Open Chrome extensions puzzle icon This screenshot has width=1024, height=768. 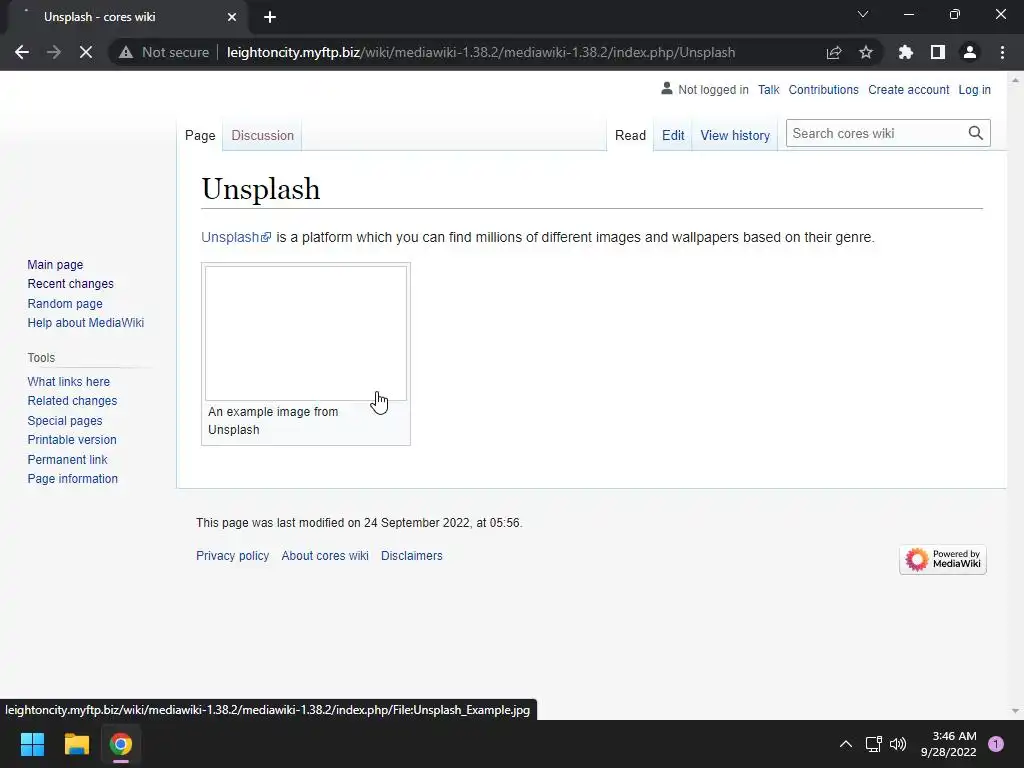pyautogui.click(x=906, y=52)
